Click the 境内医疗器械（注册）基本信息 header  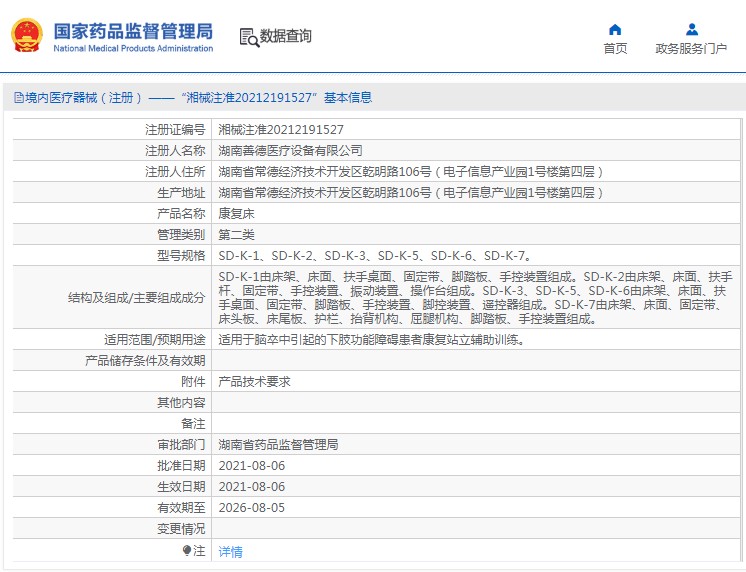point(193,98)
